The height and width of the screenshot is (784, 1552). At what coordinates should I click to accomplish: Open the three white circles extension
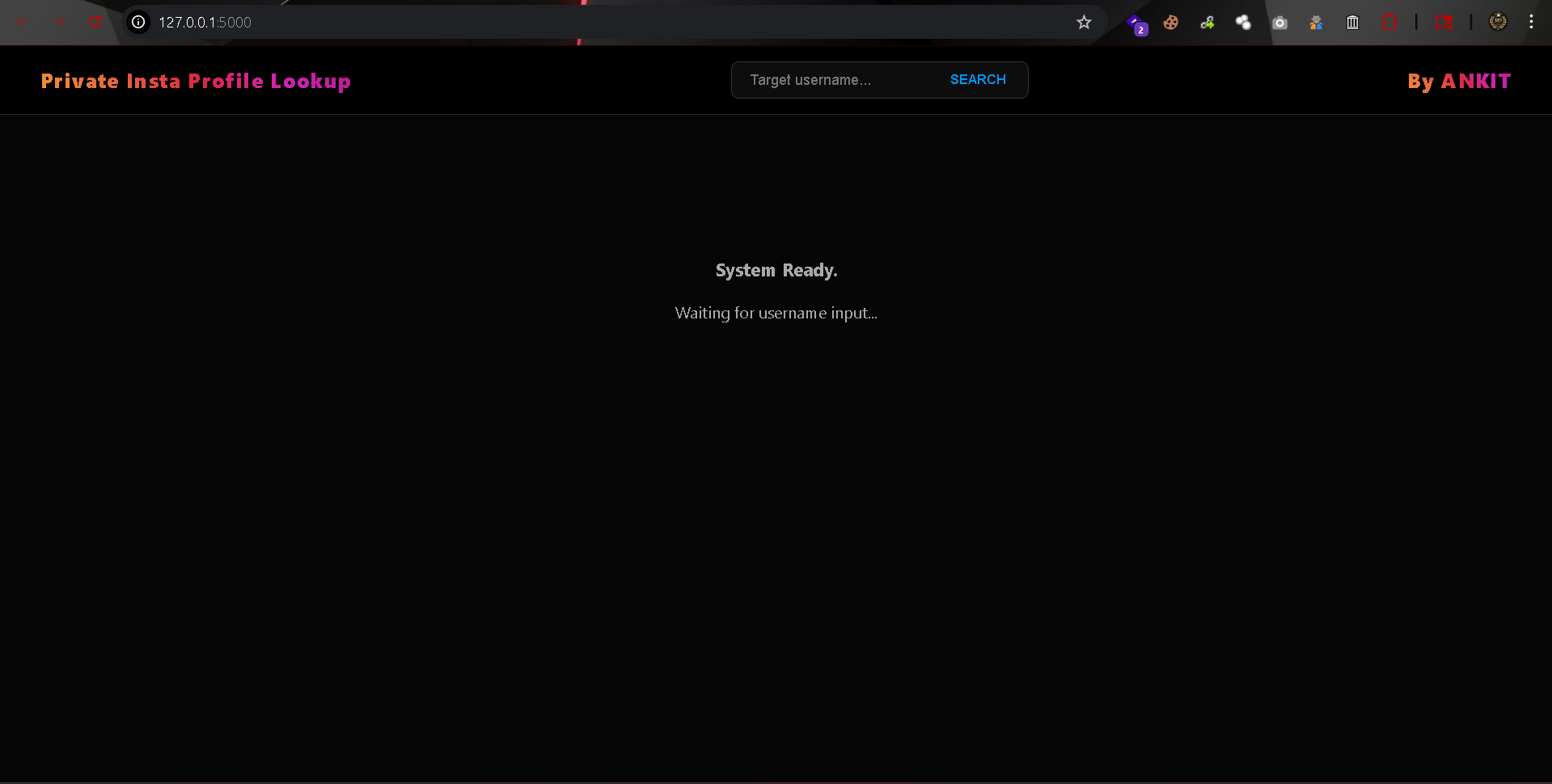(1243, 23)
